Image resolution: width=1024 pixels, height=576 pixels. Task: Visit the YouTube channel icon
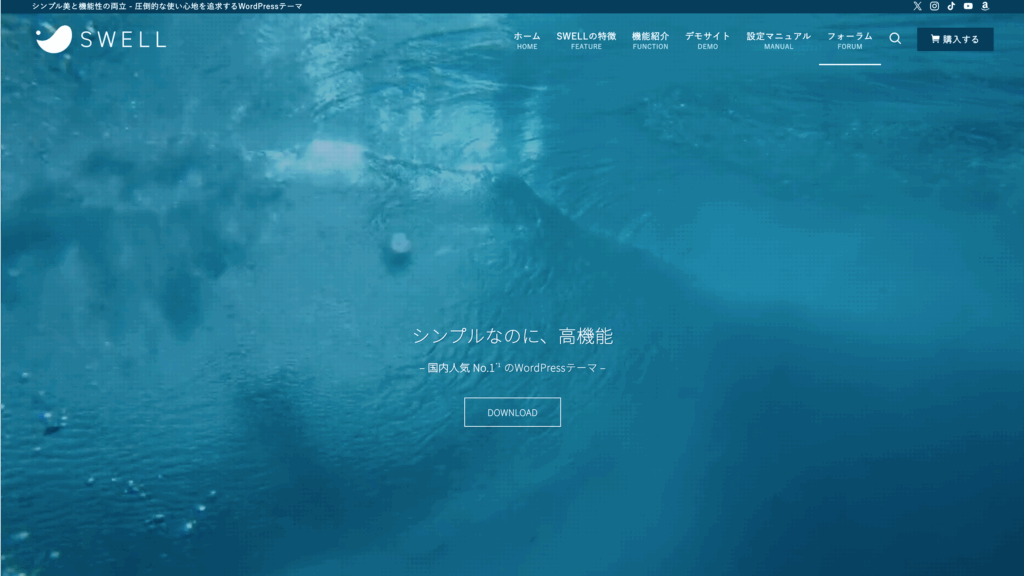(x=968, y=6)
